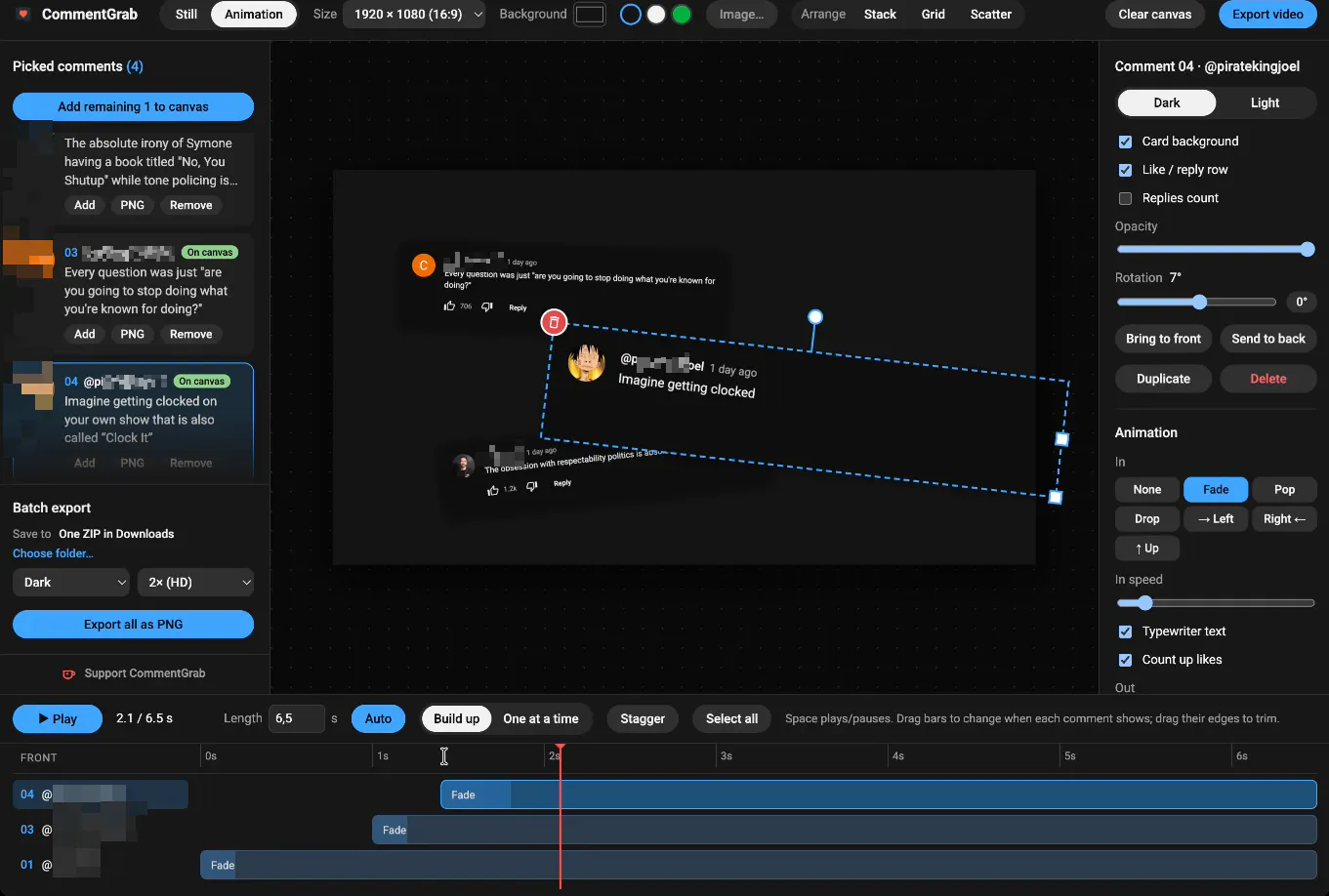Click the CommentGrab logo icon
The image size is (1329, 896).
click(x=23, y=15)
